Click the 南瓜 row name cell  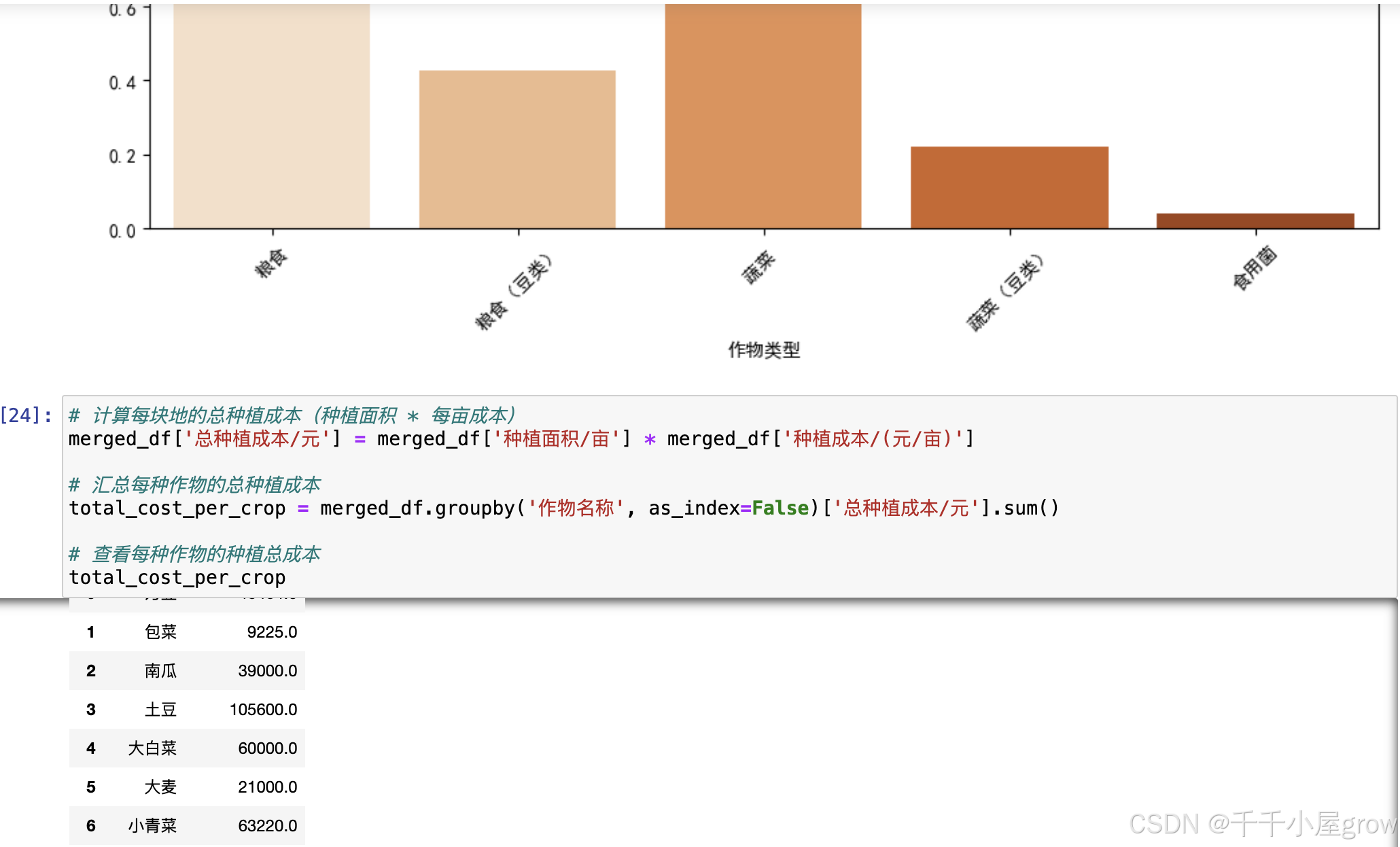click(x=160, y=671)
